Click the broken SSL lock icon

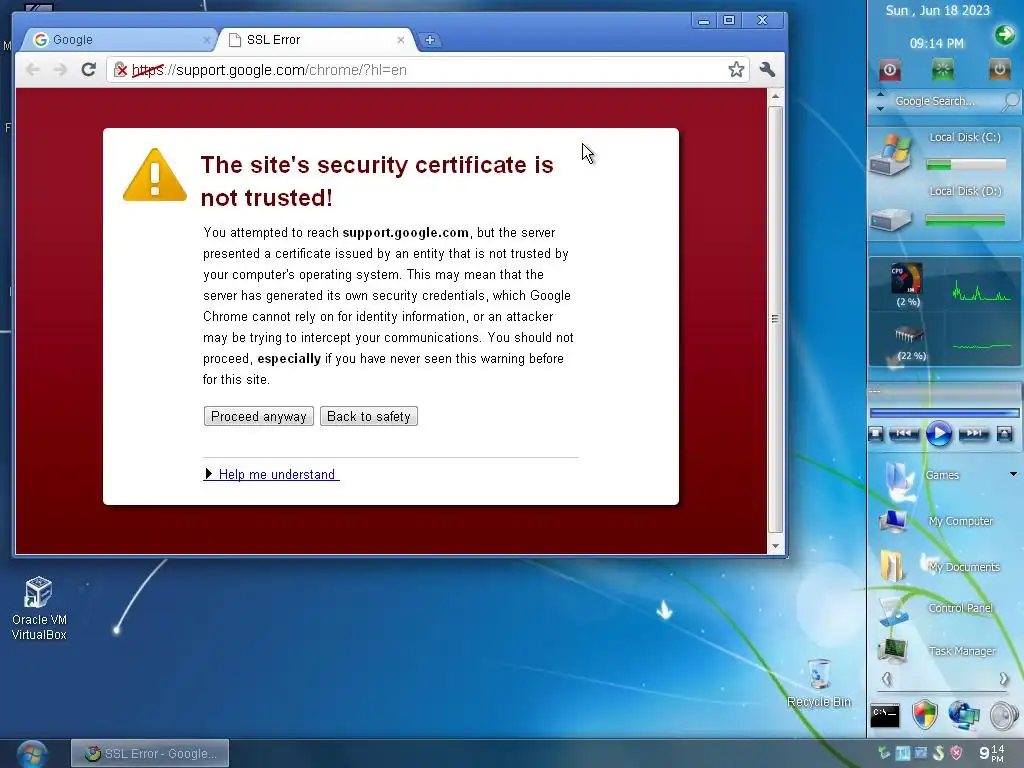(120, 70)
